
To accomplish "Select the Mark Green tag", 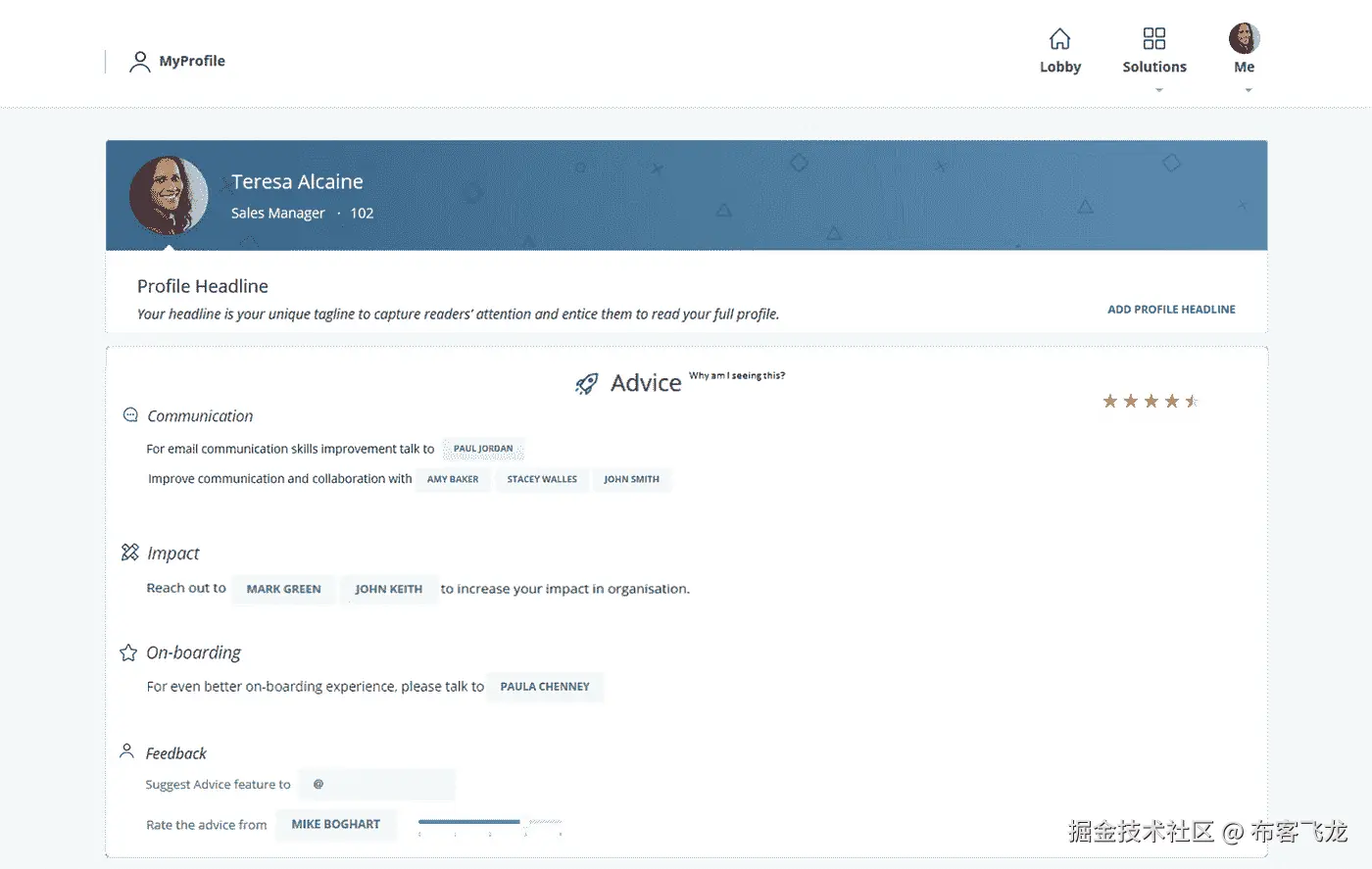I will click(283, 589).
